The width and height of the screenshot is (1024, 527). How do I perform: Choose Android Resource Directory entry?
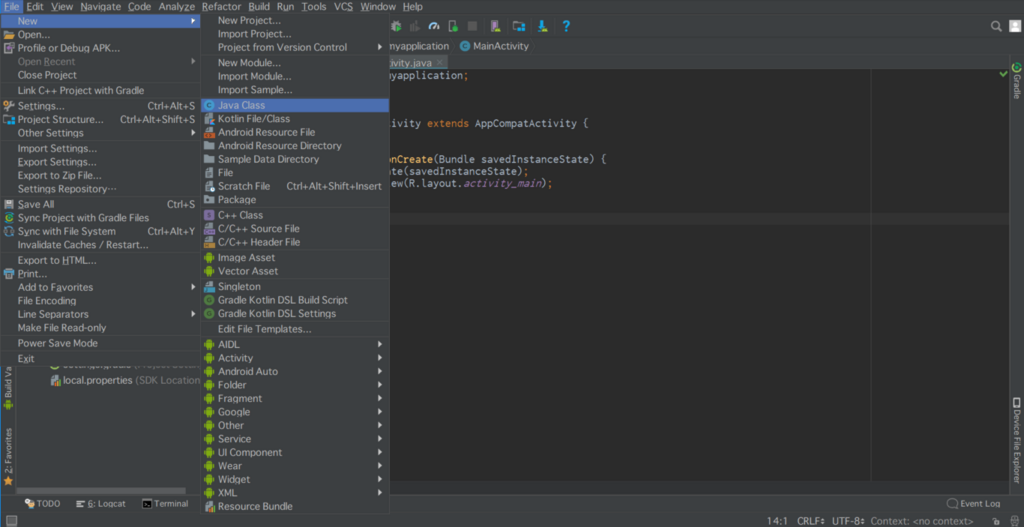click(295, 146)
